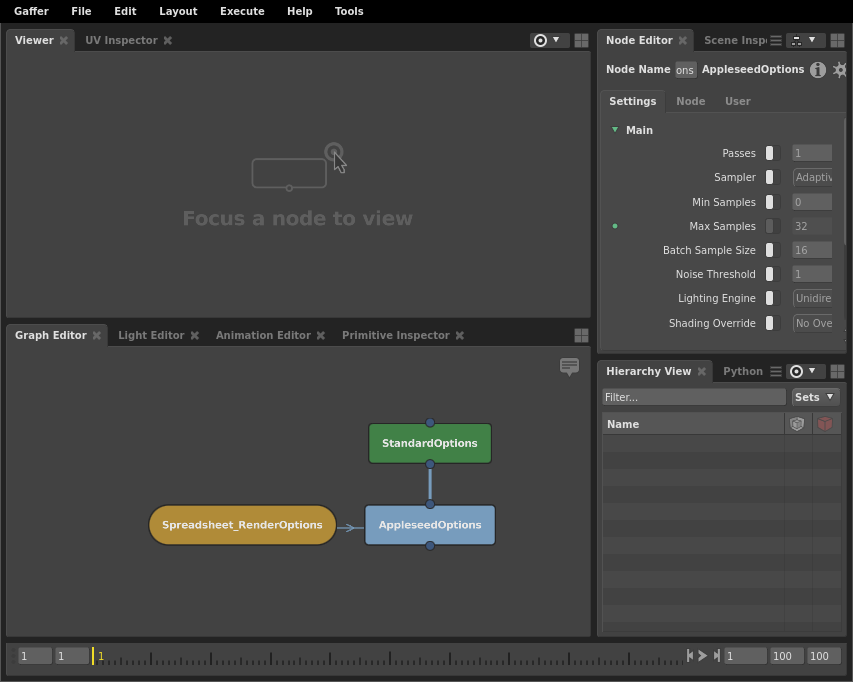Switch to the Light Editor tab
853x682 pixels.
tap(151, 336)
